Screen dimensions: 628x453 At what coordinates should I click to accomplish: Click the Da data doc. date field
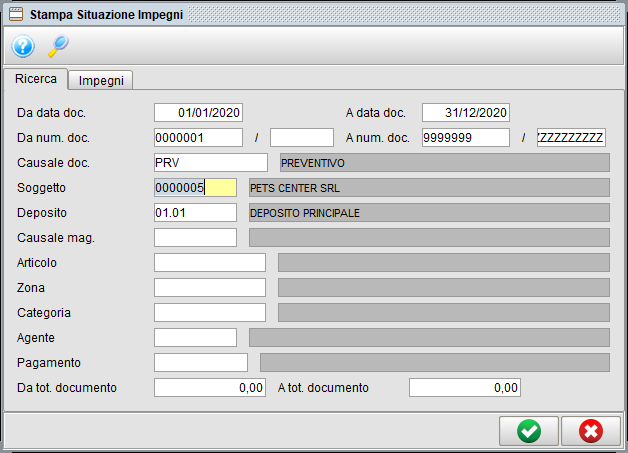pyautogui.click(x=198, y=112)
